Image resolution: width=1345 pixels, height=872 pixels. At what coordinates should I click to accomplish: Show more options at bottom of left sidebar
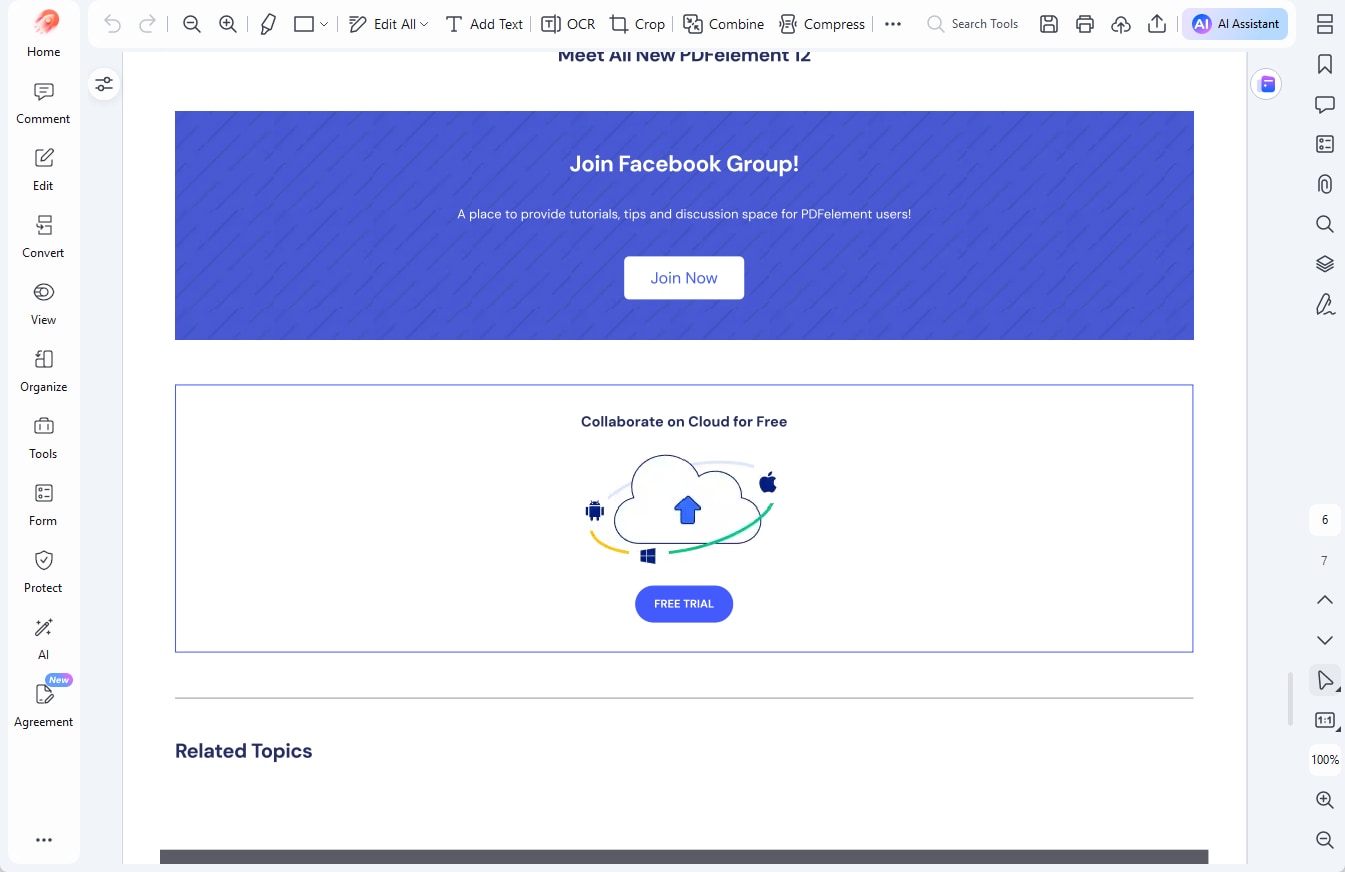point(44,840)
